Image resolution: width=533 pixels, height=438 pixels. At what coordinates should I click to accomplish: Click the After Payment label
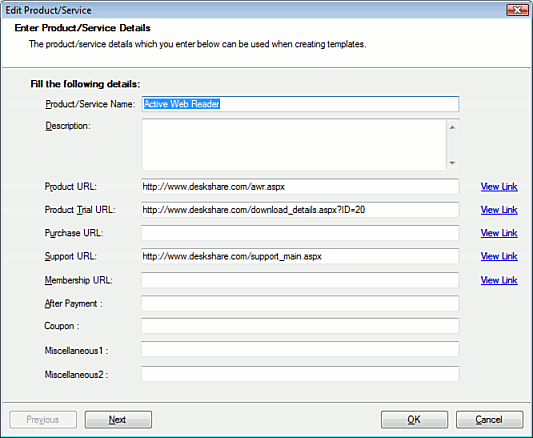pos(73,303)
